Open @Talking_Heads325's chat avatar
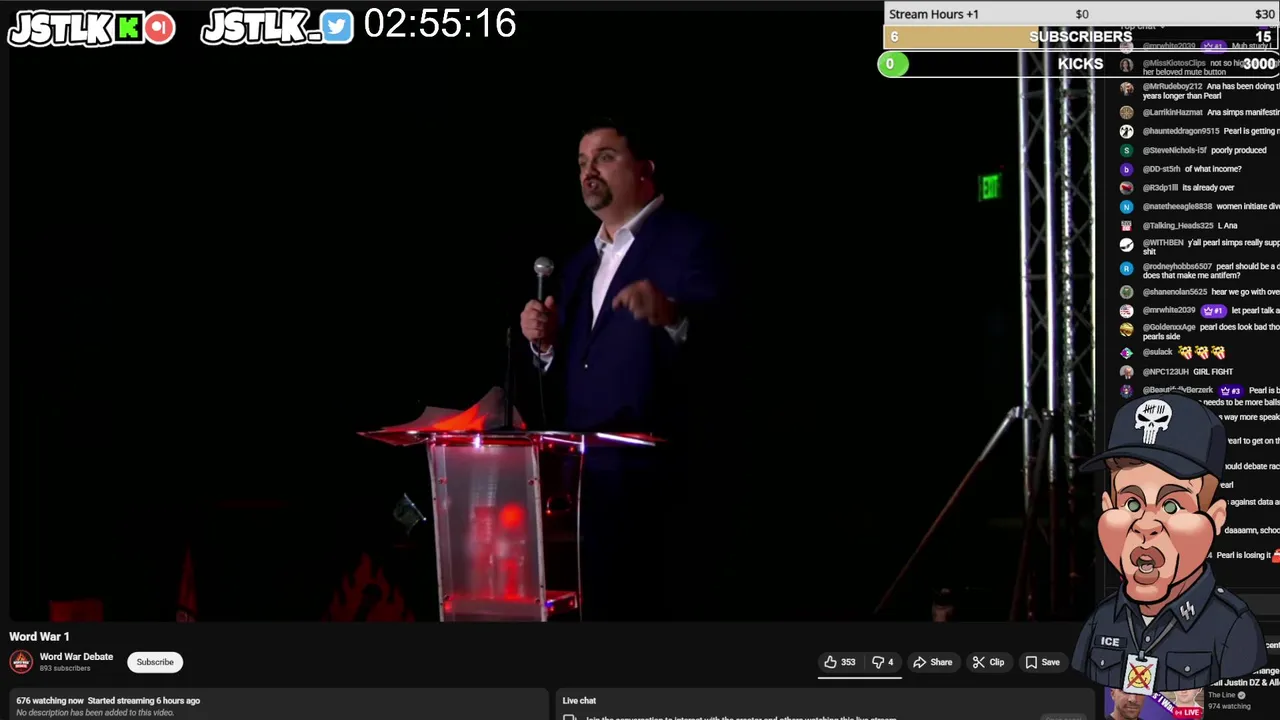 (x=1127, y=226)
